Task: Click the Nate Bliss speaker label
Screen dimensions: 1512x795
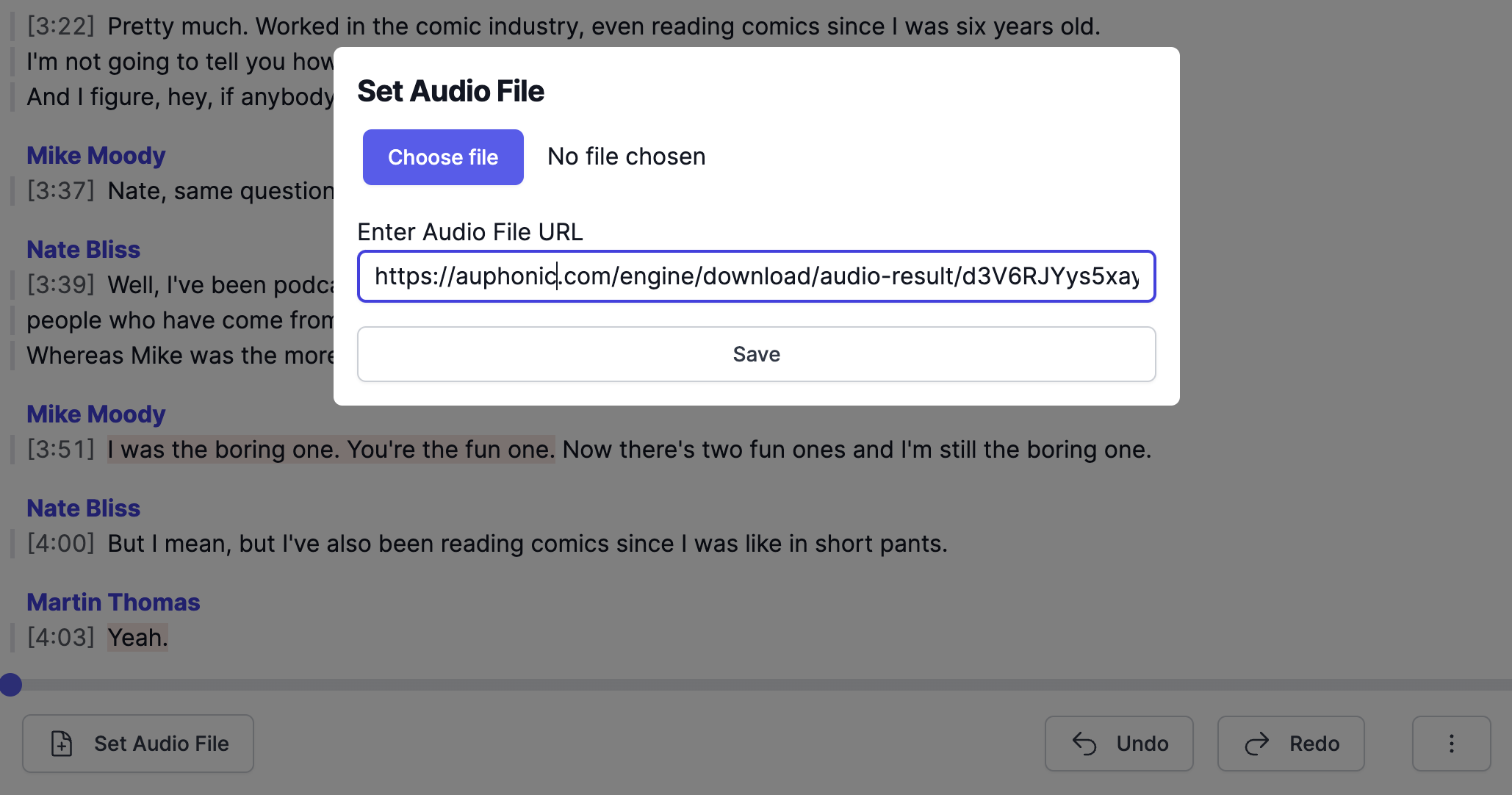Action: 83,249
